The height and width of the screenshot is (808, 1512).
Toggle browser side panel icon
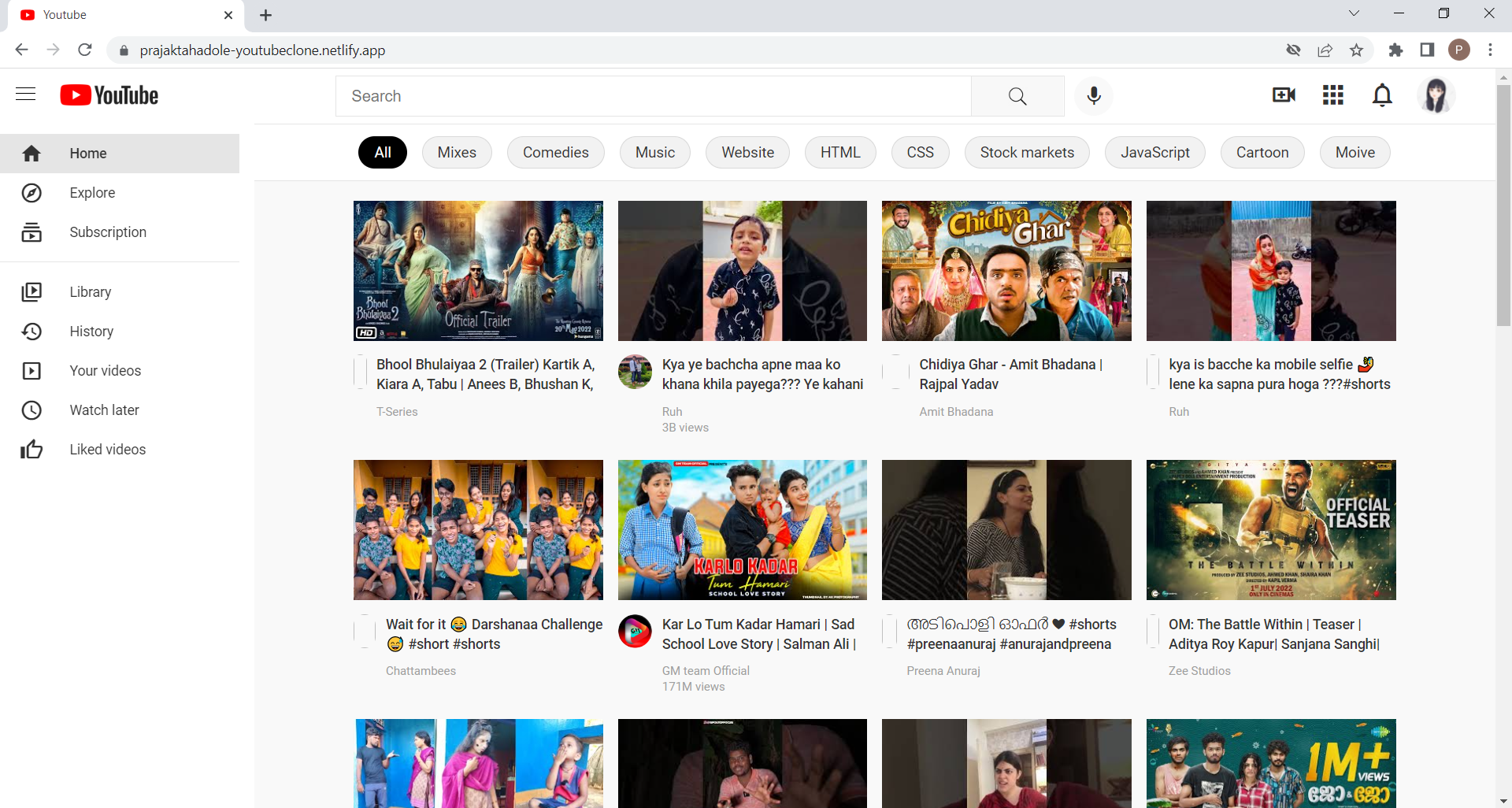tap(1427, 50)
